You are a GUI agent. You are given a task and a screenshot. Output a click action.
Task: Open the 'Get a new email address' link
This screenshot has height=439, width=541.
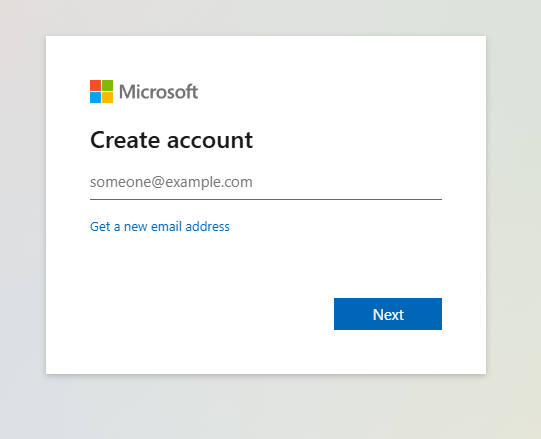(x=160, y=227)
